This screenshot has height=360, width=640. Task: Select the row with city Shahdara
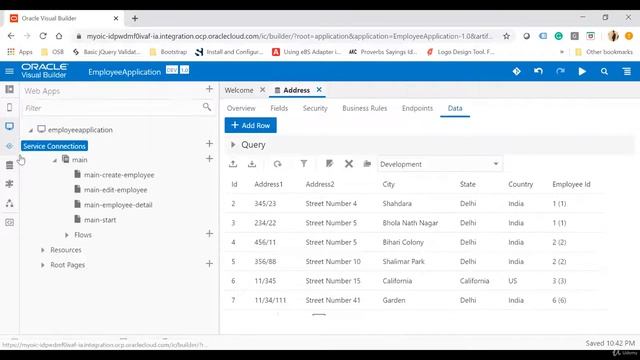click(x=414, y=203)
